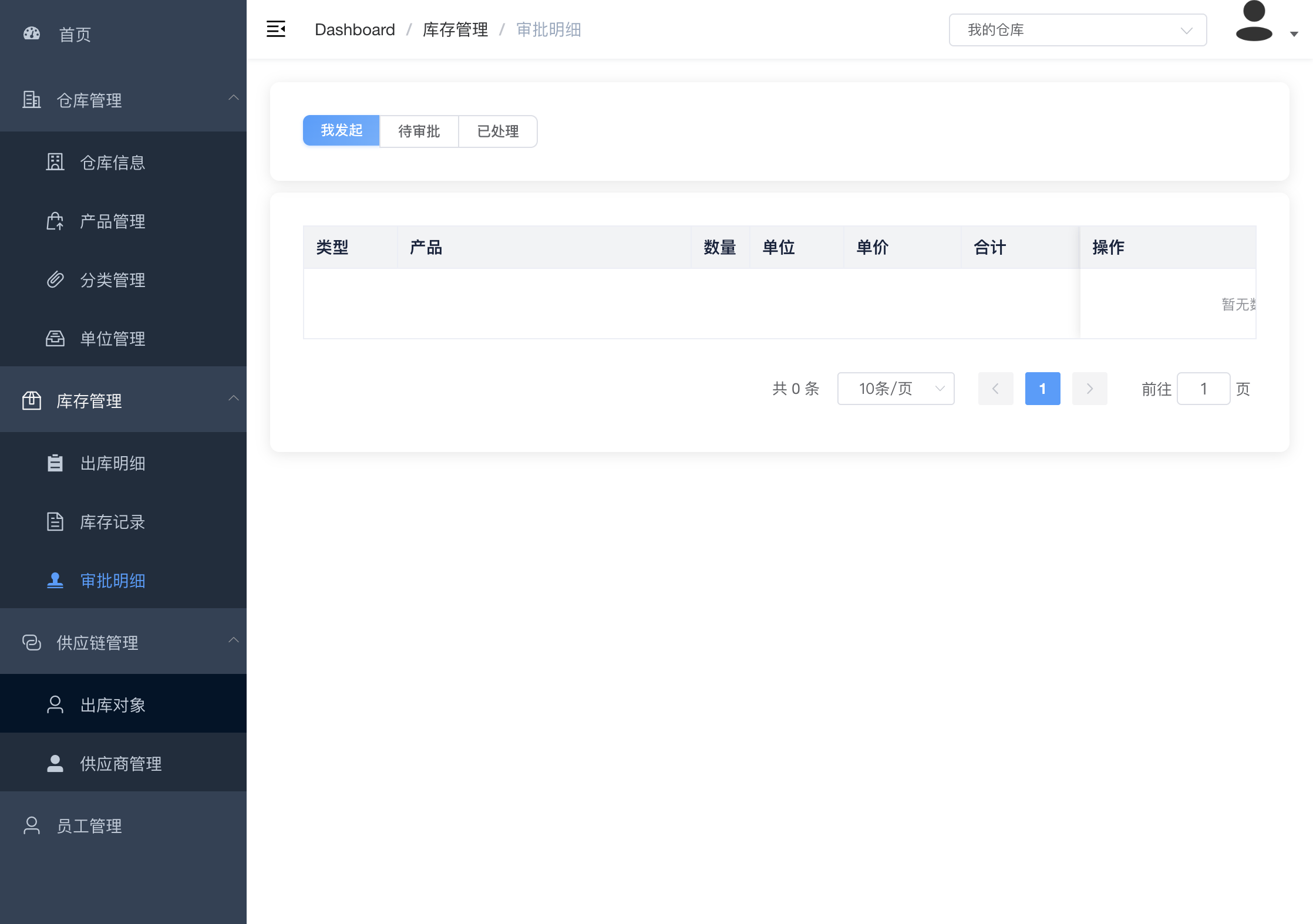Image resolution: width=1313 pixels, height=924 pixels.
Task: Collapse the 仓库管理 menu section
Action: click(123, 100)
